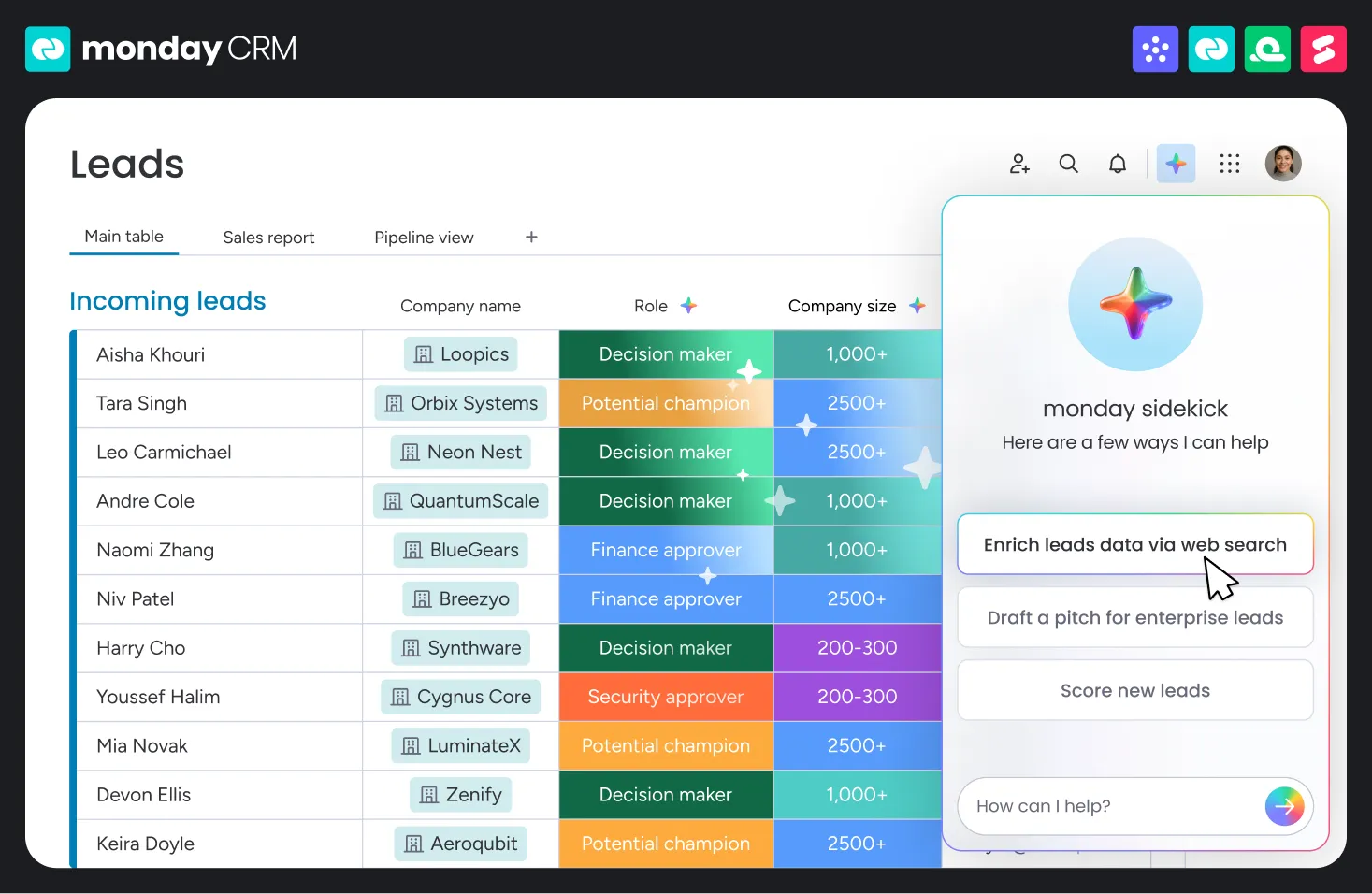The height and width of the screenshot is (894, 1372).
Task: Switch to the Sales report tab
Action: (x=268, y=238)
